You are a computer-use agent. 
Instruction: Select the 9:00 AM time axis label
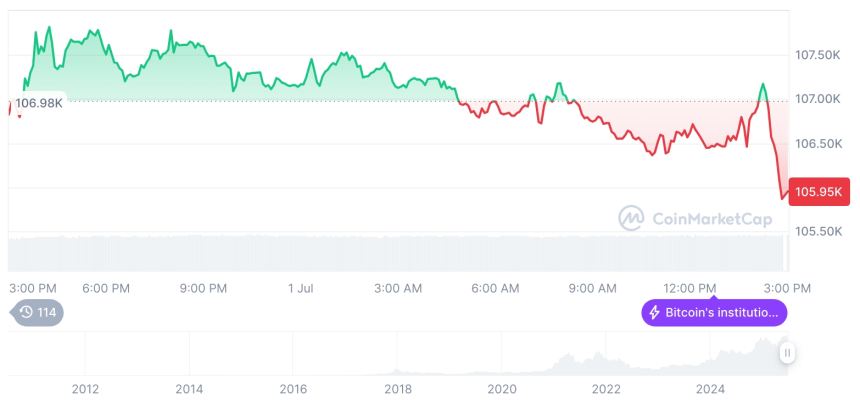coord(593,288)
